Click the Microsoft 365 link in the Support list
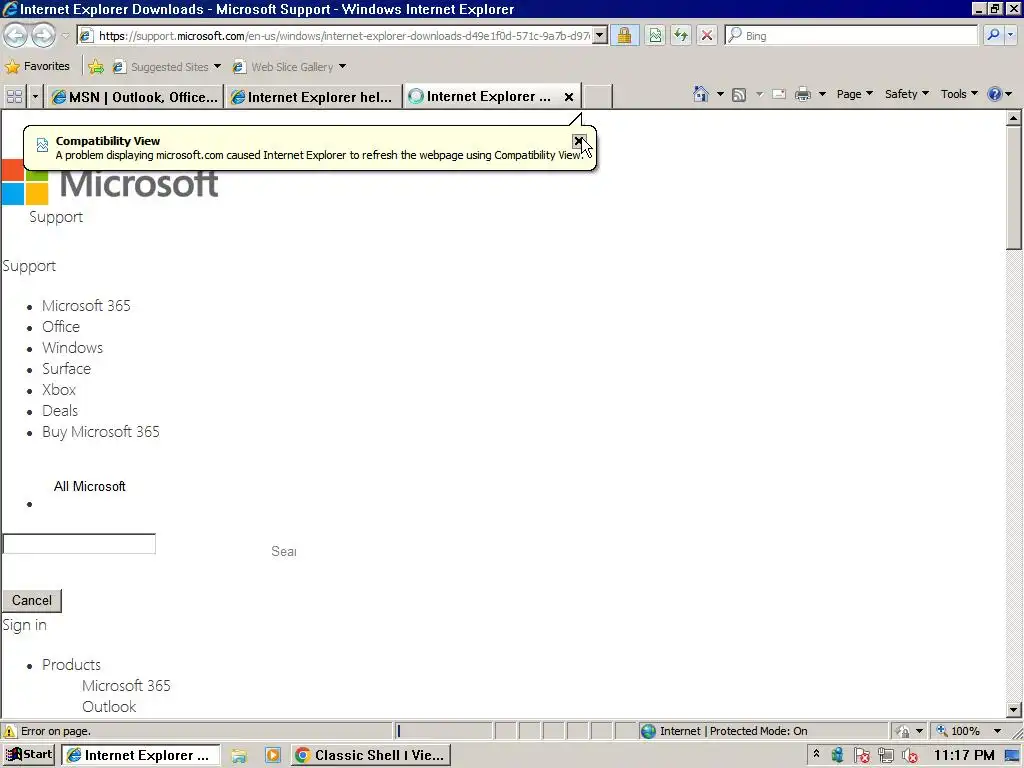Screen dimensions: 1024x768 point(86,306)
